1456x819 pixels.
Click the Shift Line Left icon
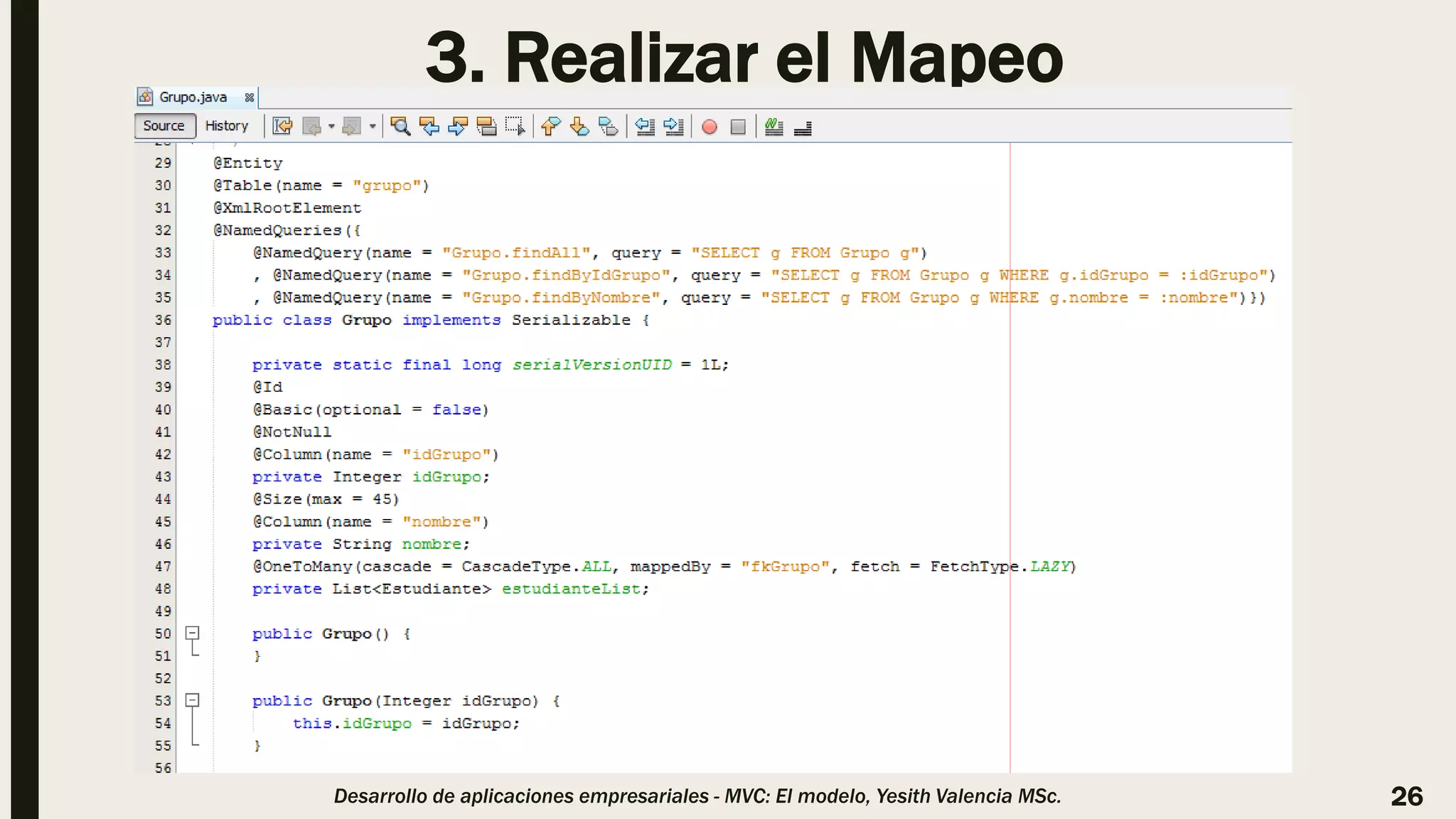(645, 127)
